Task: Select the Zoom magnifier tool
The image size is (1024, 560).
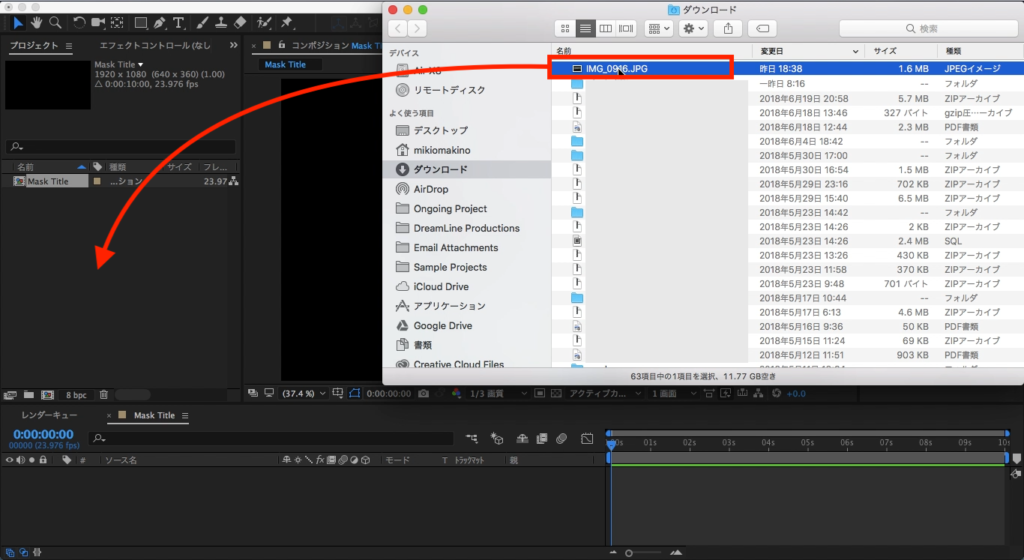Action: pos(56,22)
